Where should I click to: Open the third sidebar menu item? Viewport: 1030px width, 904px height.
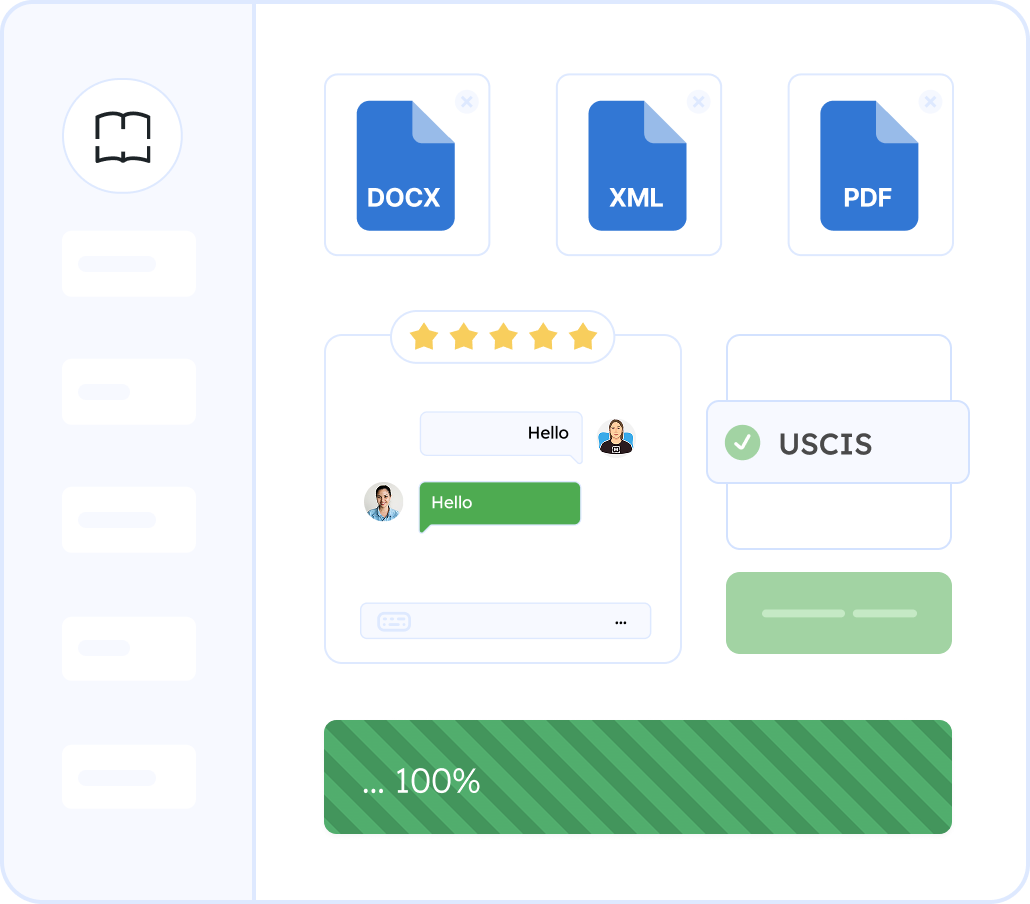tap(128, 520)
